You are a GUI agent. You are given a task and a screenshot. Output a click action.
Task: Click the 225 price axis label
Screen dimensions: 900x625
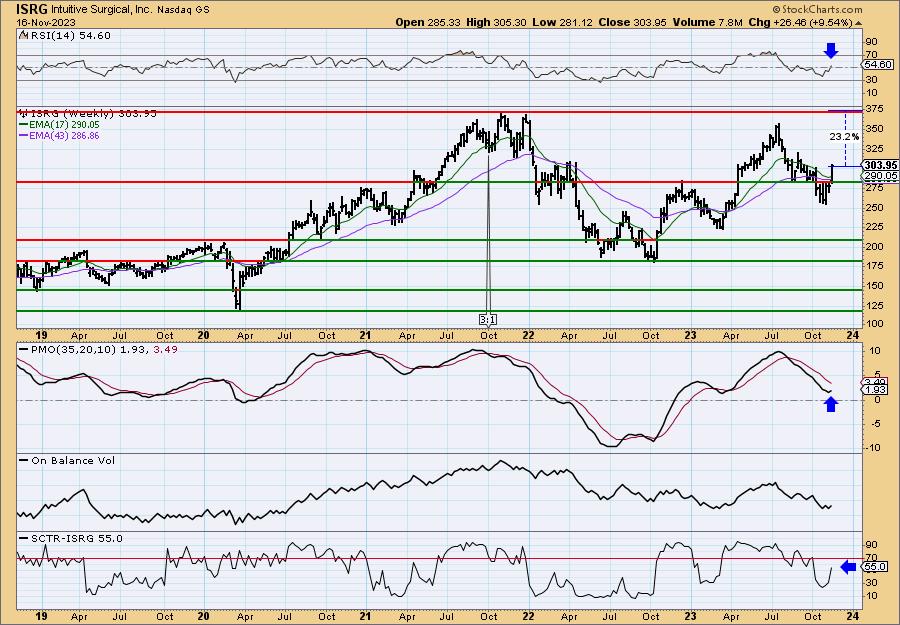pos(874,227)
